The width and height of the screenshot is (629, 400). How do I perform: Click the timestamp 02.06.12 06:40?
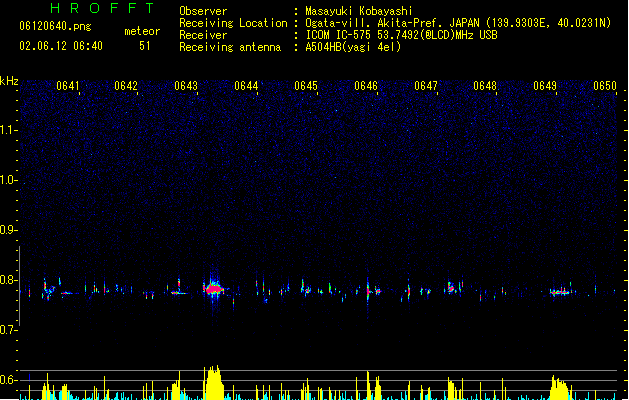pyautogui.click(x=61, y=46)
